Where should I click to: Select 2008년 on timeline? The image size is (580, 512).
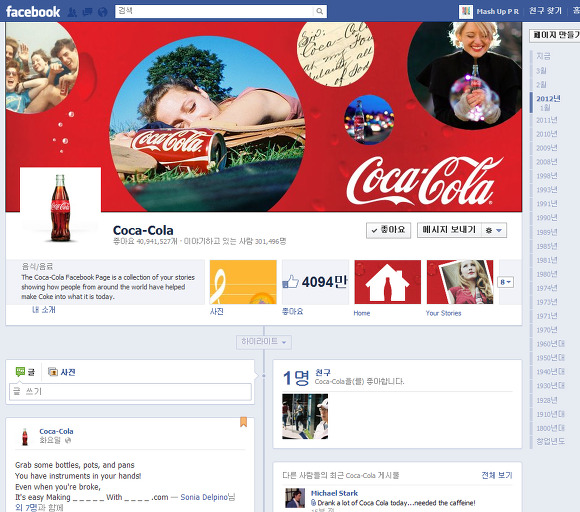(x=547, y=162)
